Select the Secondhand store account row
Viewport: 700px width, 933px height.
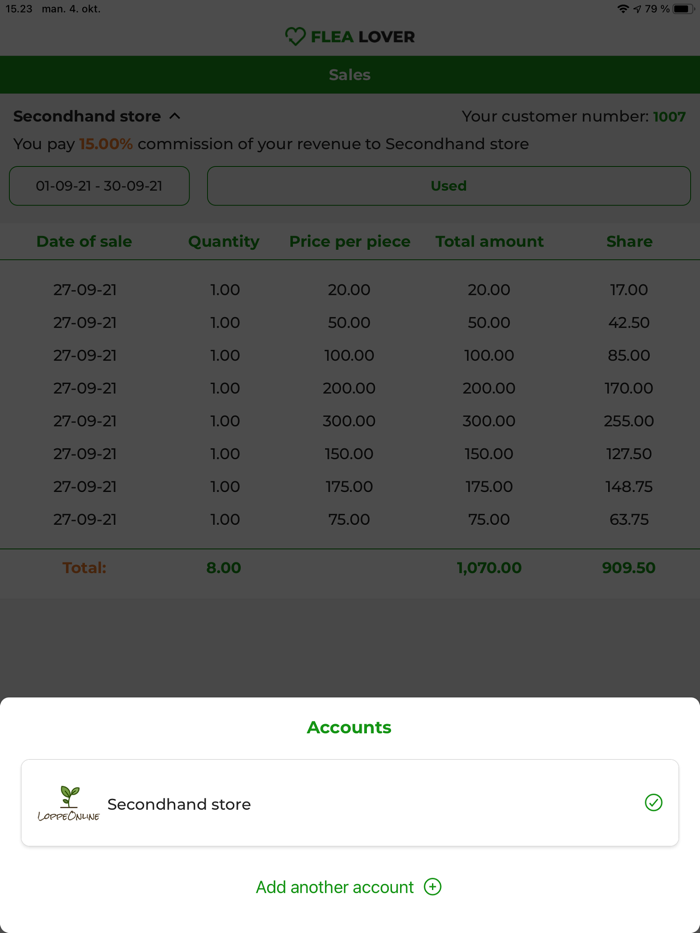coord(349,803)
